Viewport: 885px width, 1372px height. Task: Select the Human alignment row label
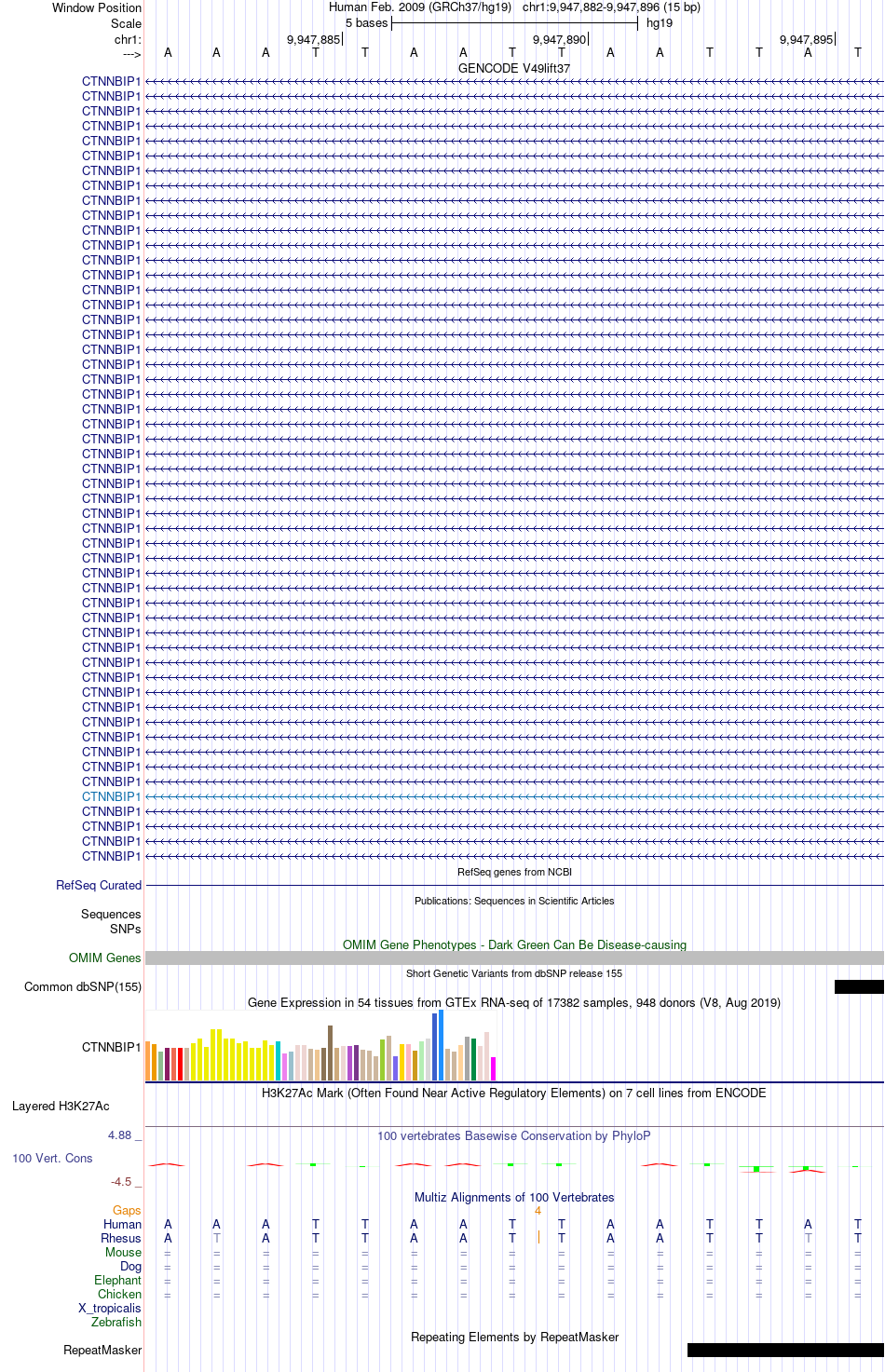tap(122, 1224)
